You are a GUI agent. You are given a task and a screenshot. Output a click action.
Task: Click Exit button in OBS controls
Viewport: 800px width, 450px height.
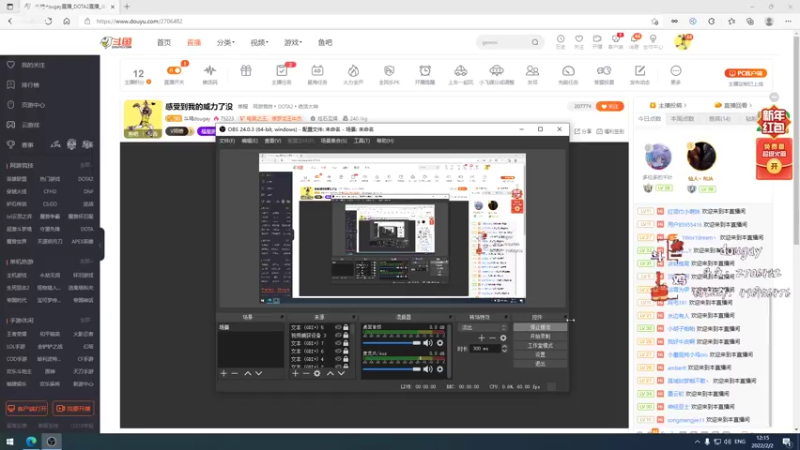coord(540,364)
